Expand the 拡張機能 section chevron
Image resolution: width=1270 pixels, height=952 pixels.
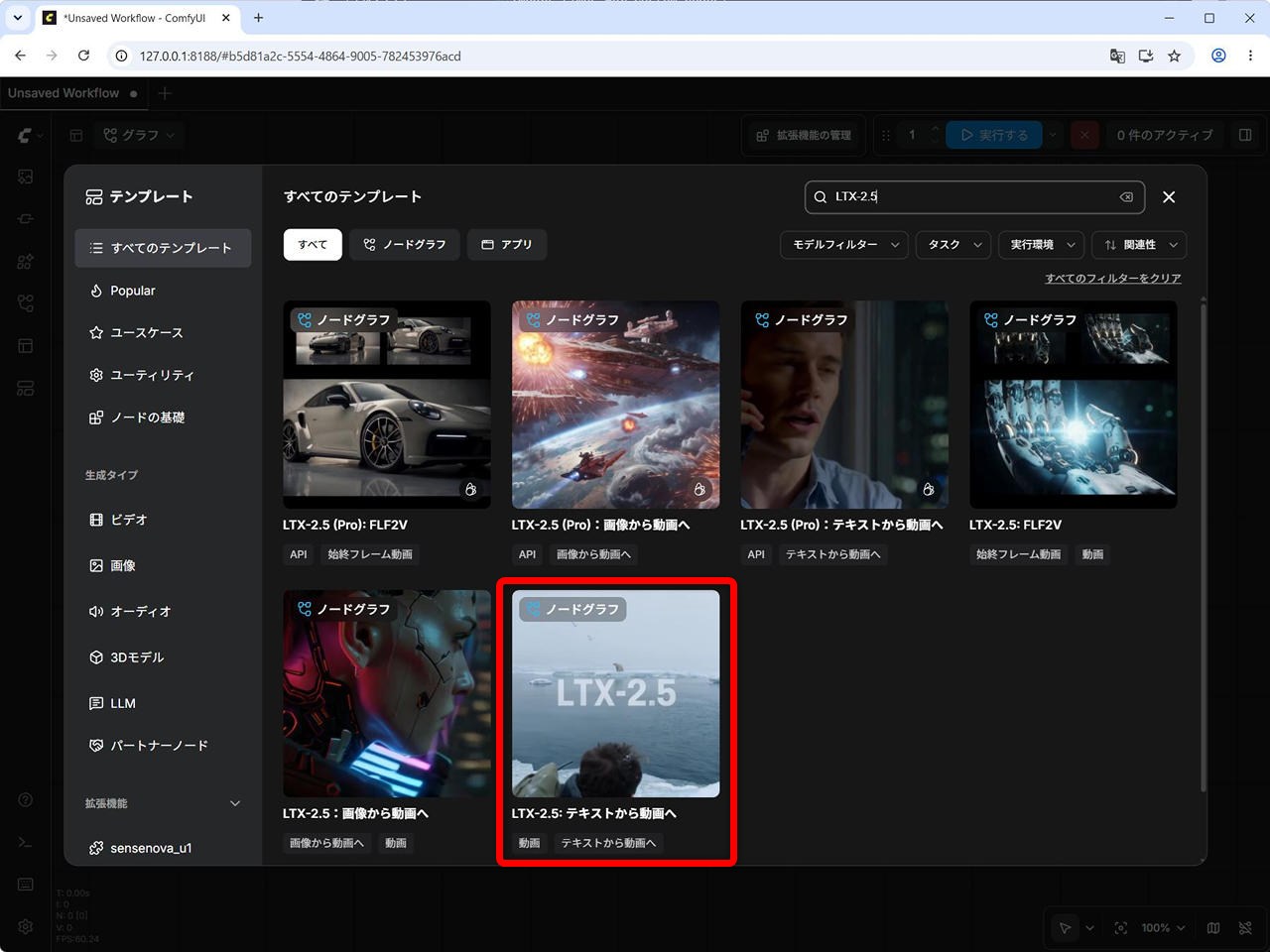[235, 803]
